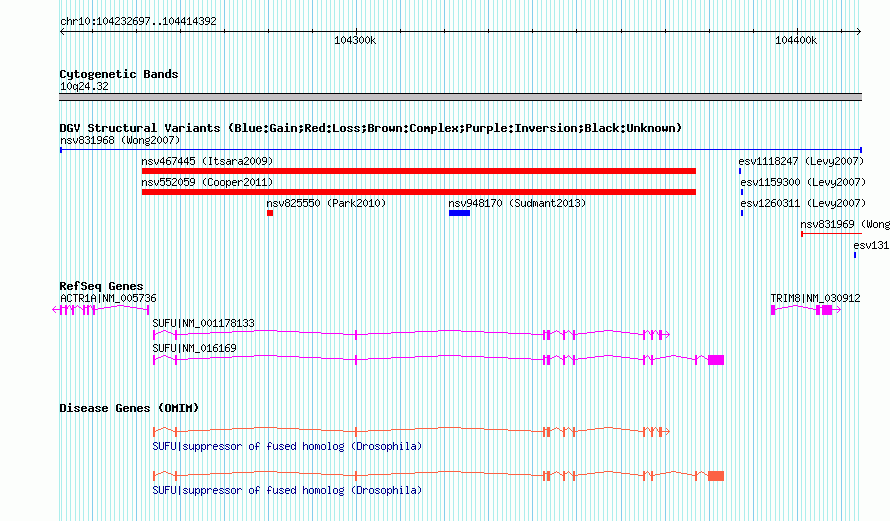Click the nsv825550 (Park2010) label
Image resolution: width=890 pixels, height=521 pixels.
coord(326,203)
